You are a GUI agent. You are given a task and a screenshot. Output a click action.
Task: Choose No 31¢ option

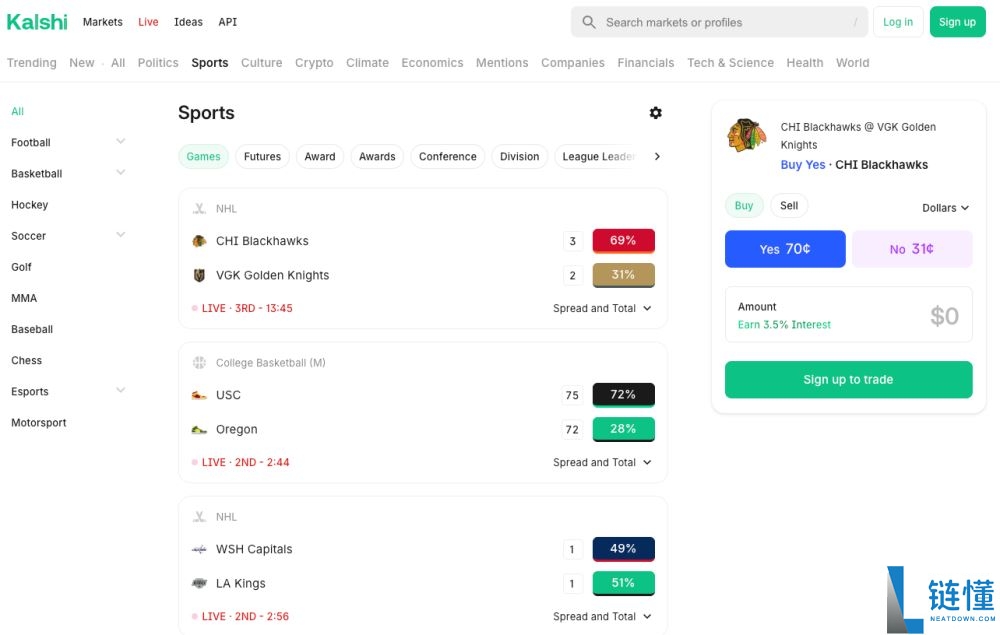point(912,249)
